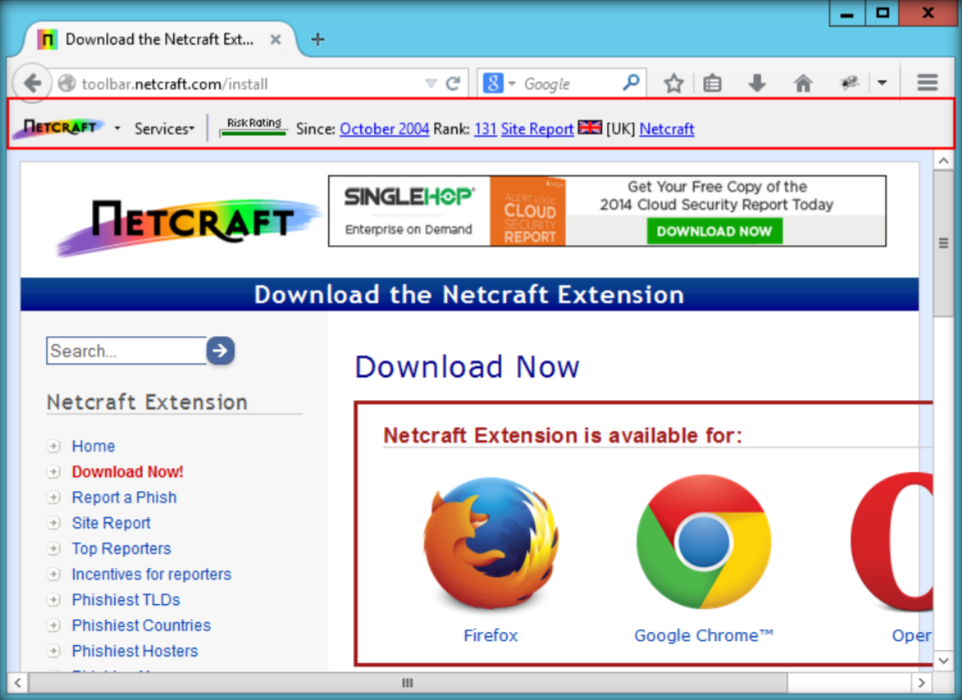Open the Services dropdown in Netcraft toolbar
Image resolution: width=962 pixels, height=700 pixels.
tap(164, 129)
